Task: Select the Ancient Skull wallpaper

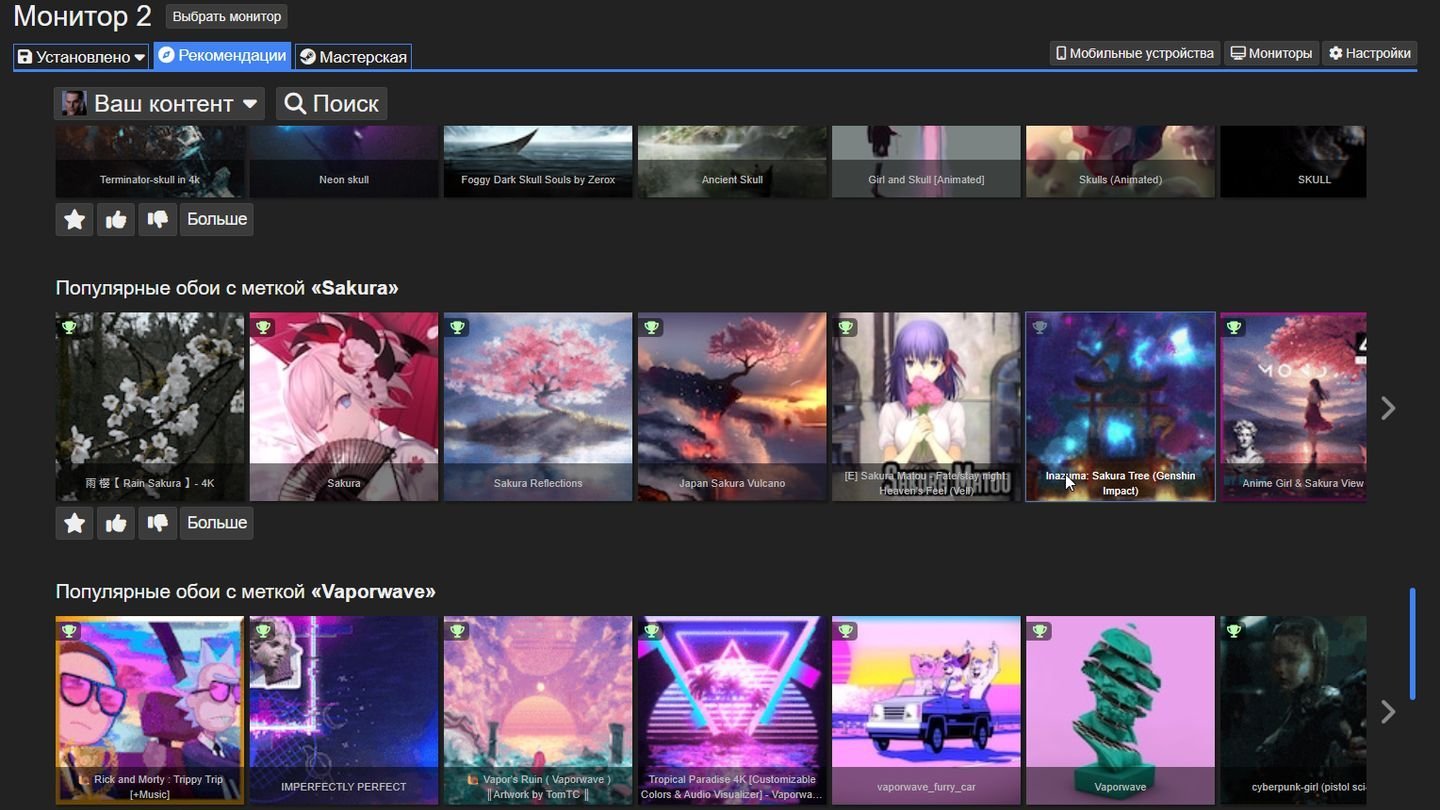Action: pyautogui.click(x=732, y=161)
